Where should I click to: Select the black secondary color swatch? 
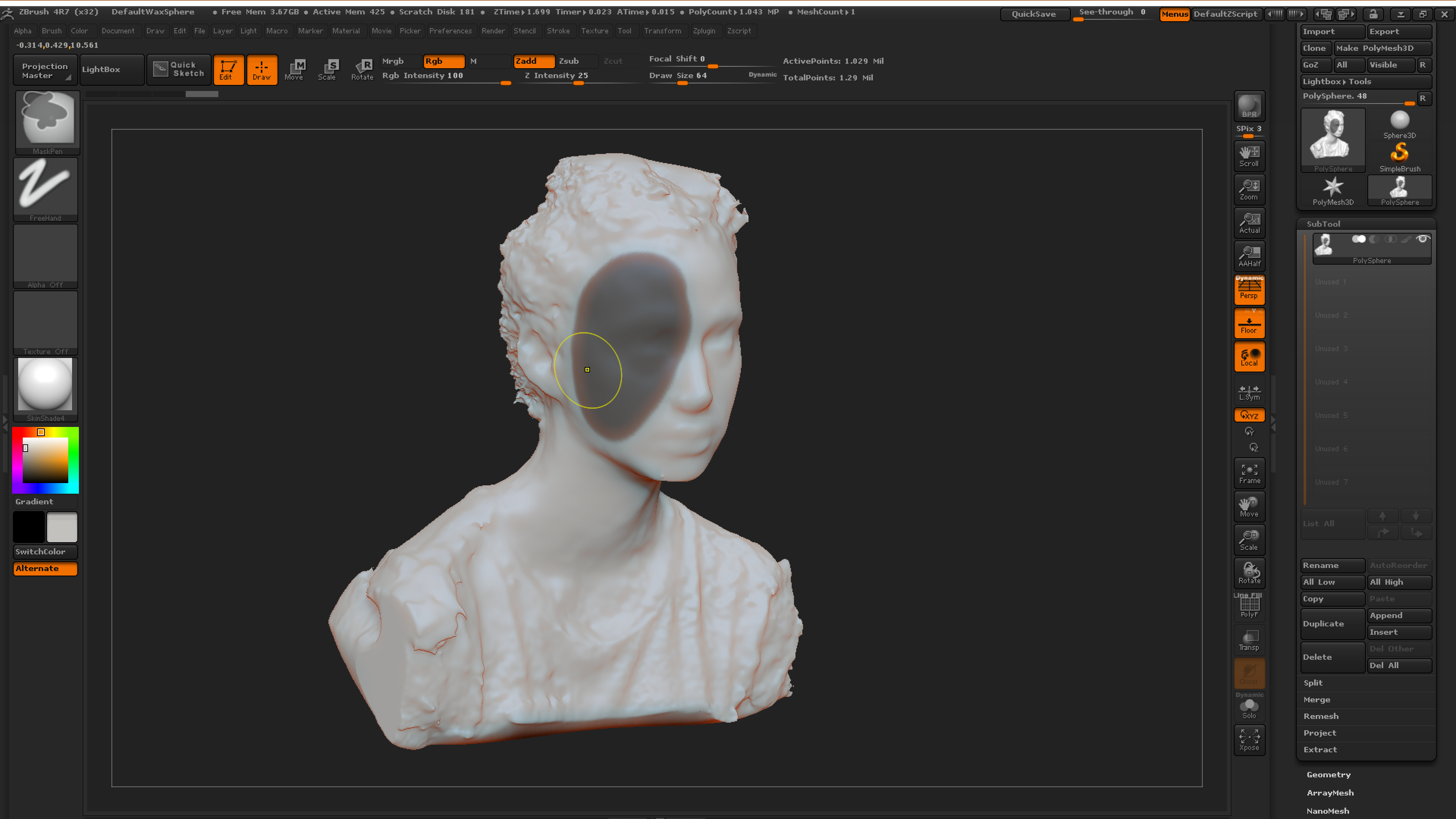point(29,527)
